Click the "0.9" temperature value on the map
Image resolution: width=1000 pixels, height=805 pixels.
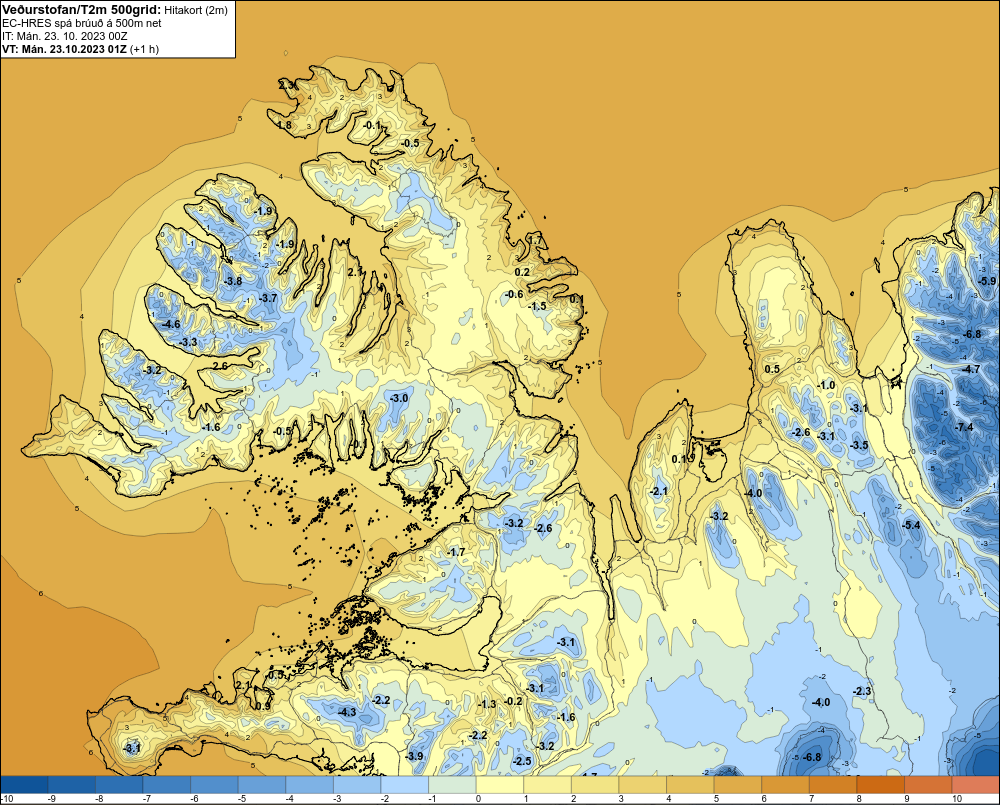[263, 706]
